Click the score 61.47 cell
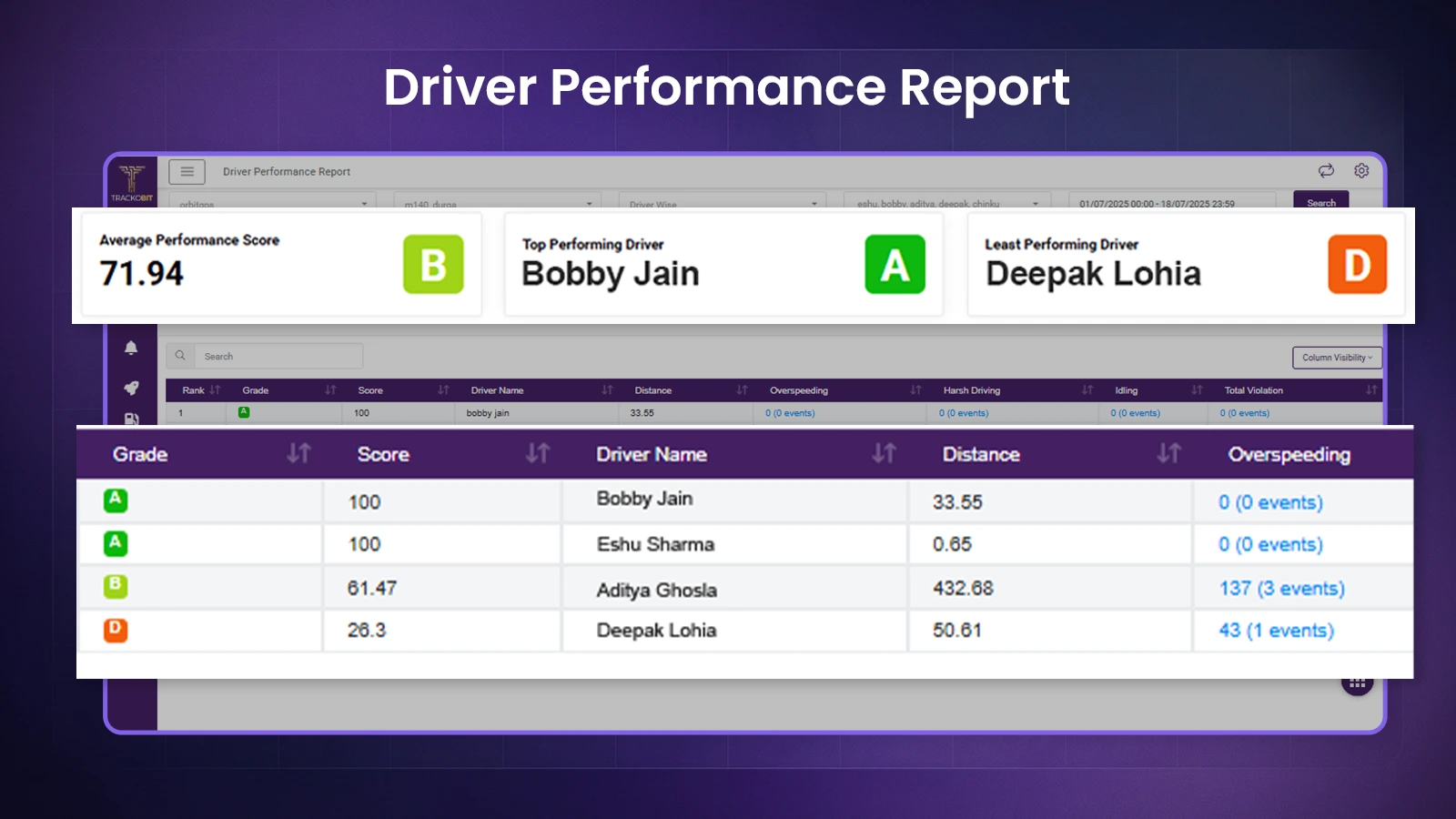Image resolution: width=1456 pixels, height=819 pixels. point(372,588)
